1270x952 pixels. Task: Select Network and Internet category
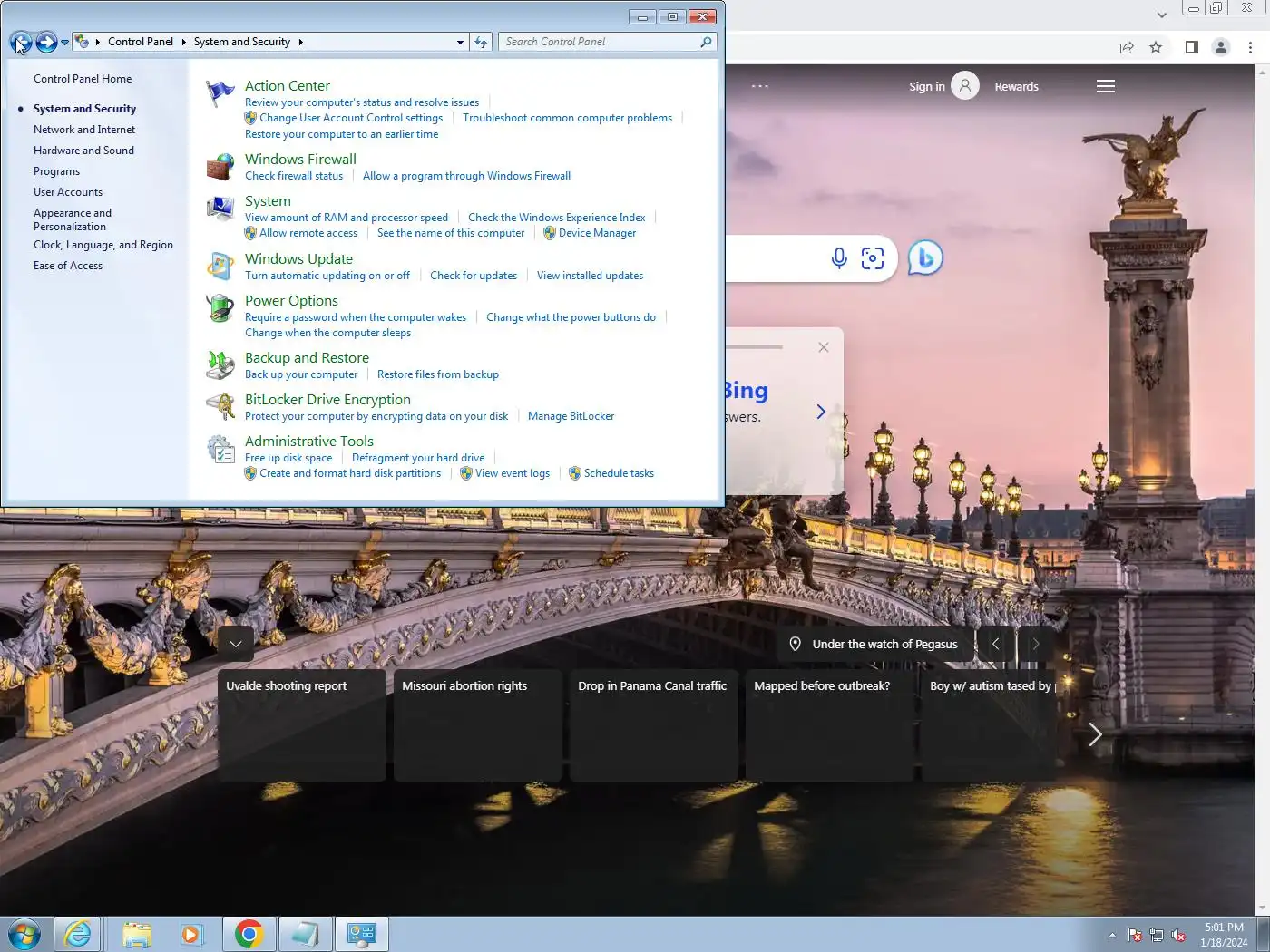pos(84,130)
